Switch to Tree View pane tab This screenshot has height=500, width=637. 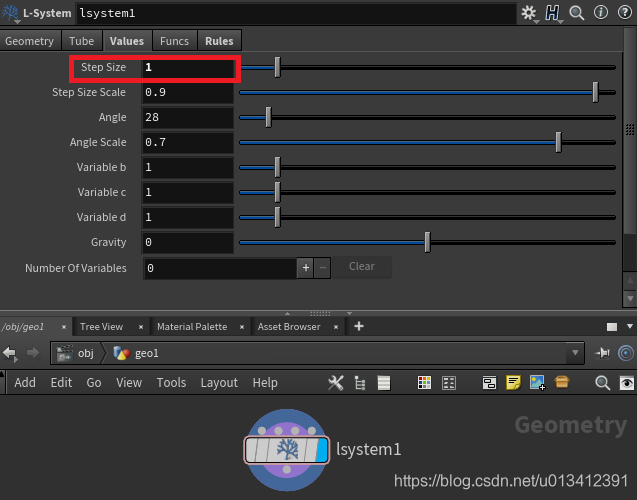pyautogui.click(x=101, y=327)
